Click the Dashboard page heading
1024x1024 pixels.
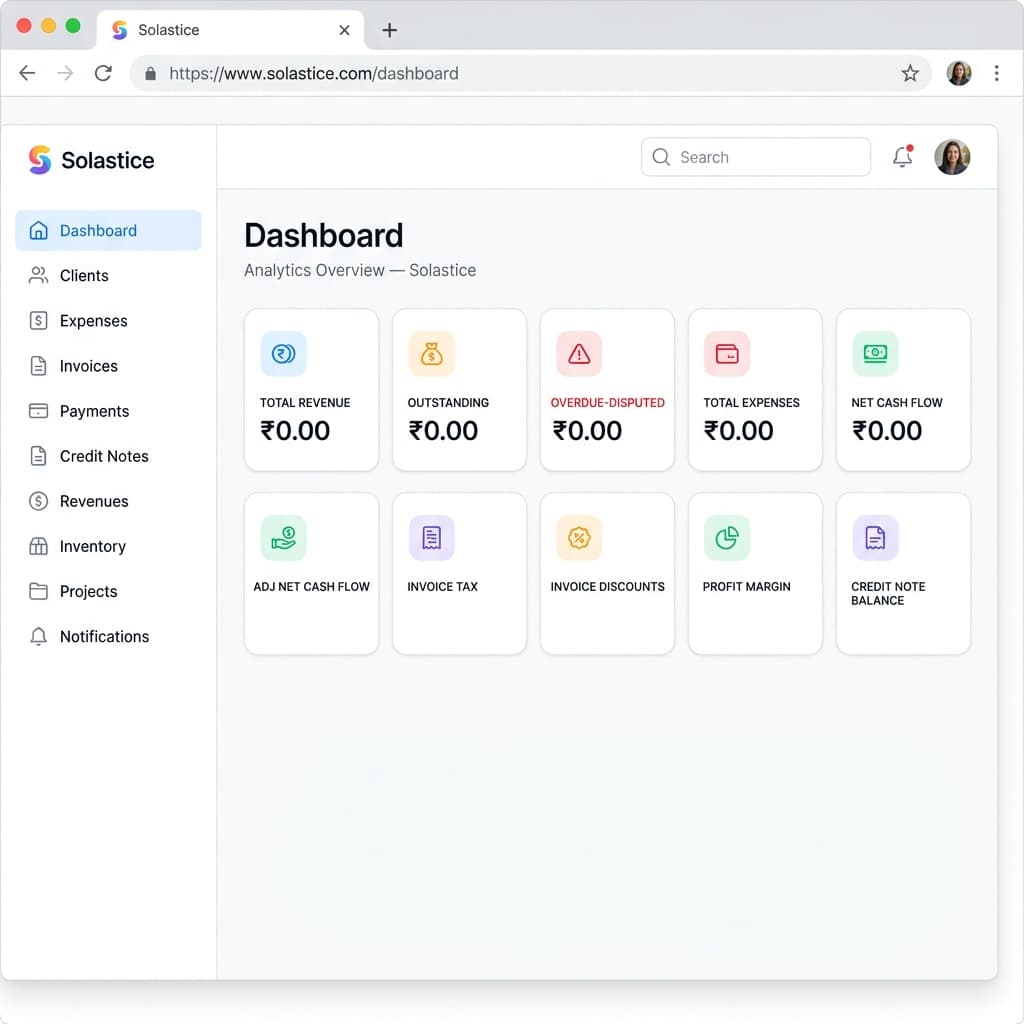pyautogui.click(x=324, y=235)
